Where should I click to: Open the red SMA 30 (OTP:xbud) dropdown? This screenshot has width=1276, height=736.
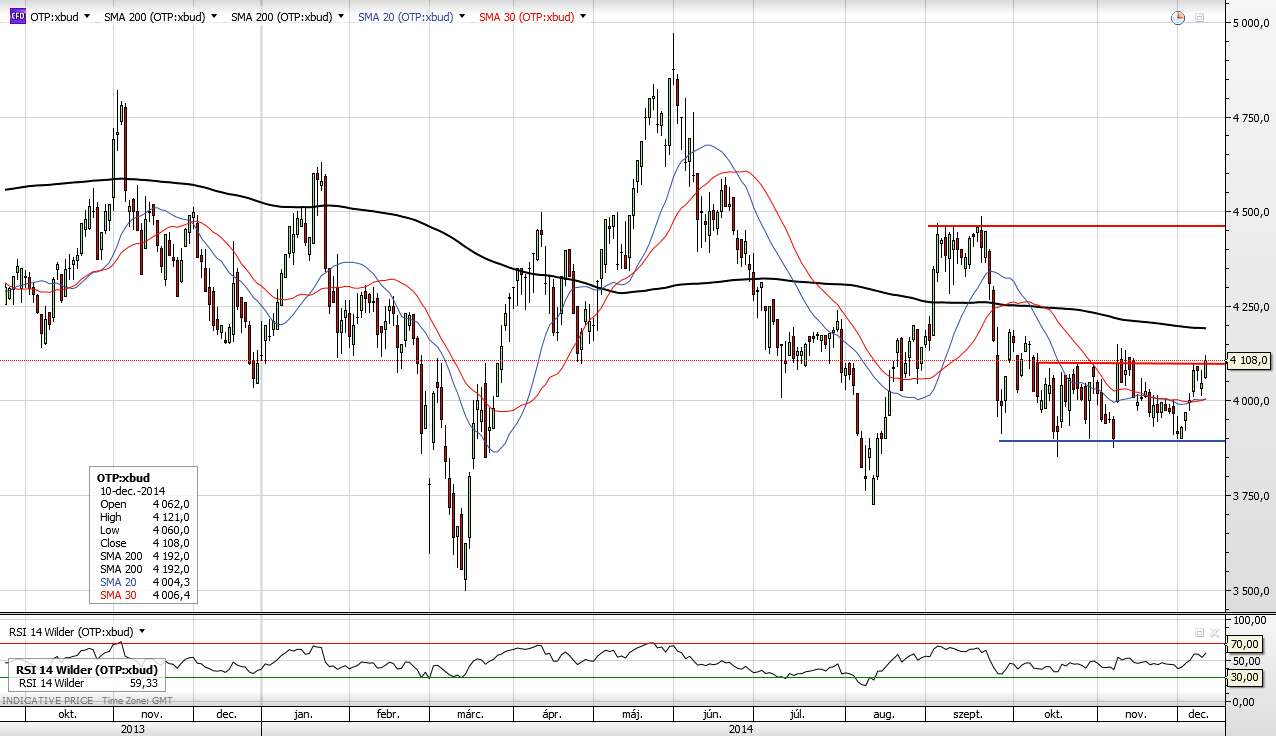point(583,17)
